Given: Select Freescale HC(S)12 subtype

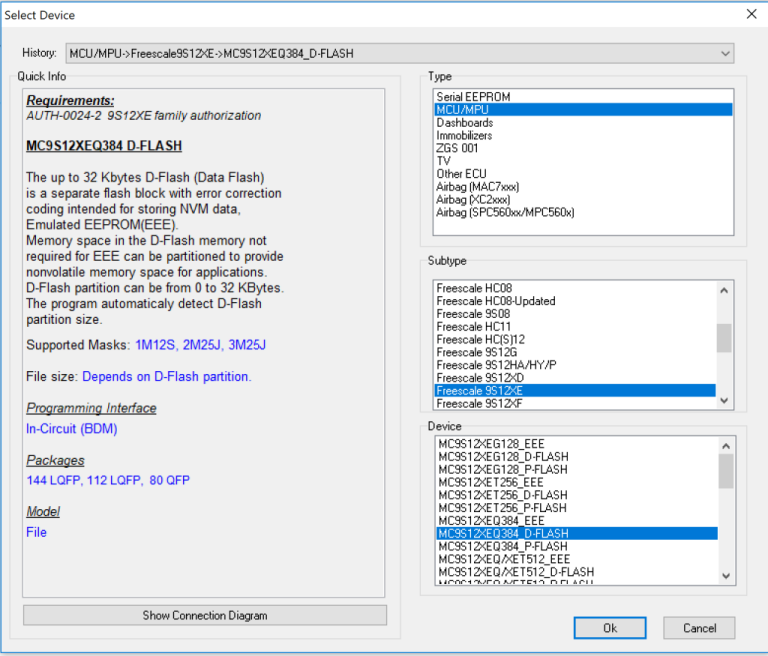Looking at the screenshot, I should (575, 340).
